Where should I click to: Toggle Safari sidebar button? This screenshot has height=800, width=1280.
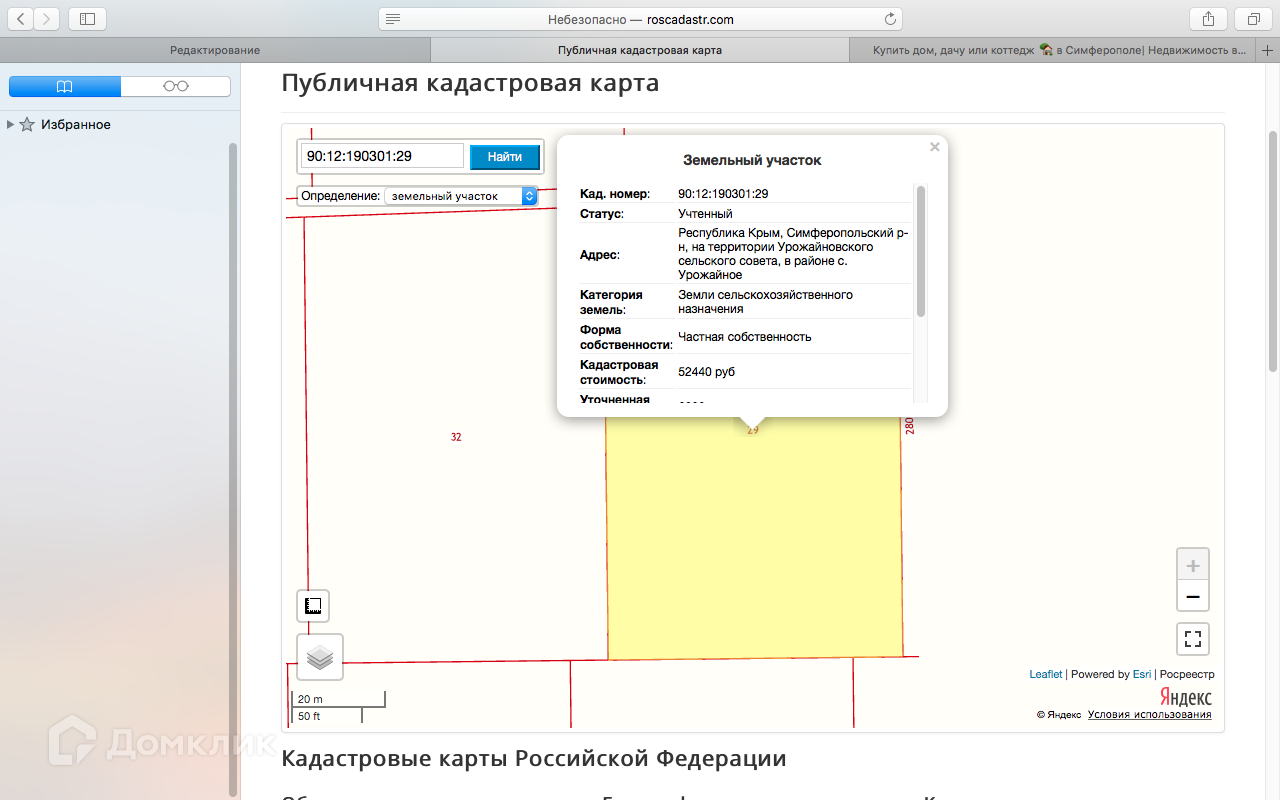(88, 19)
